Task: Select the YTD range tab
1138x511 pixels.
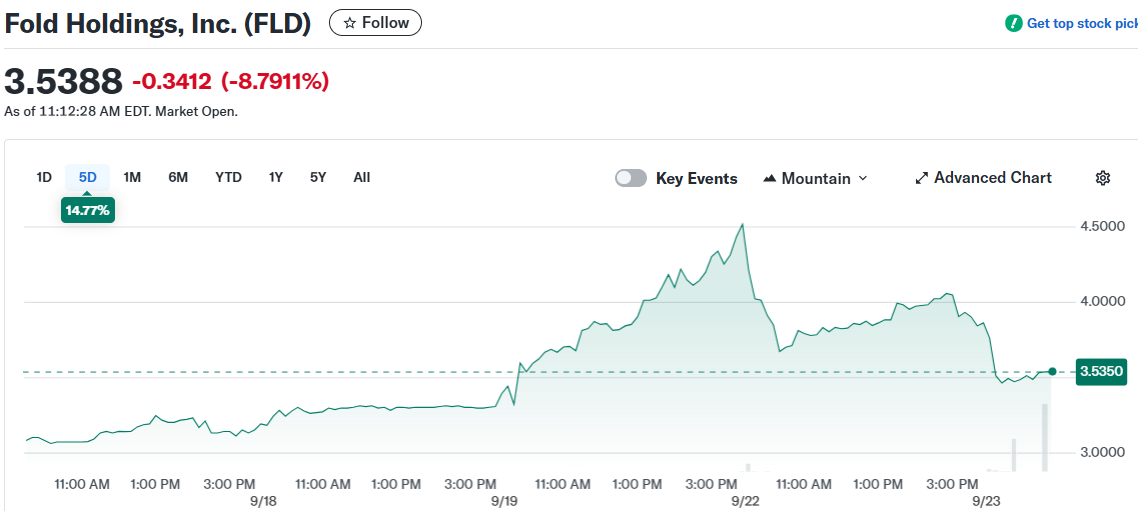Action: [x=228, y=177]
